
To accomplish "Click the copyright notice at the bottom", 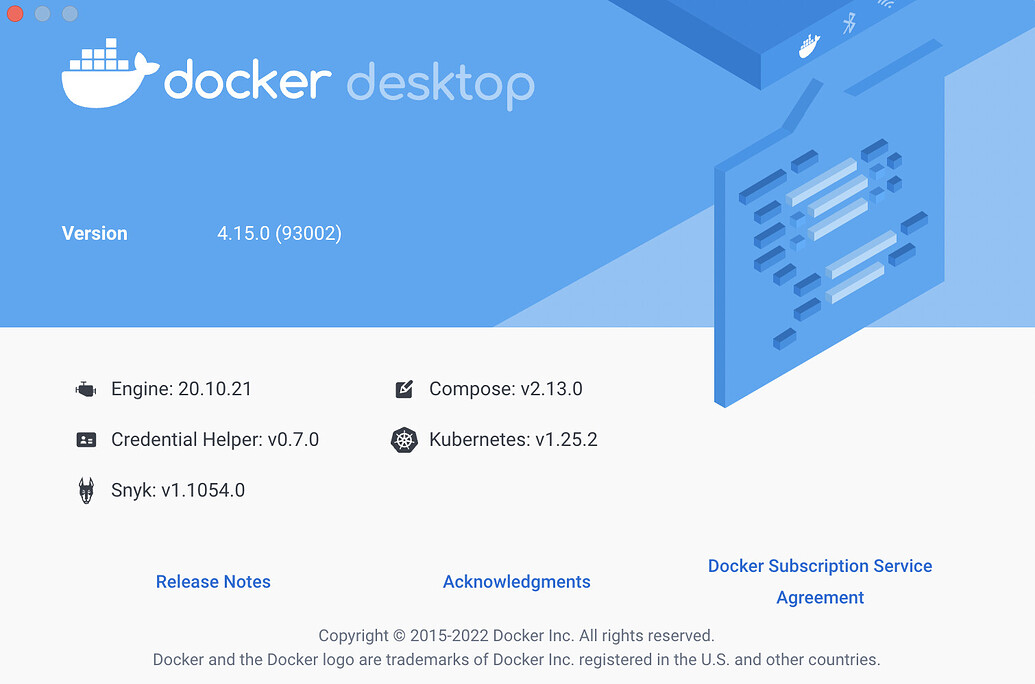I will [516, 635].
